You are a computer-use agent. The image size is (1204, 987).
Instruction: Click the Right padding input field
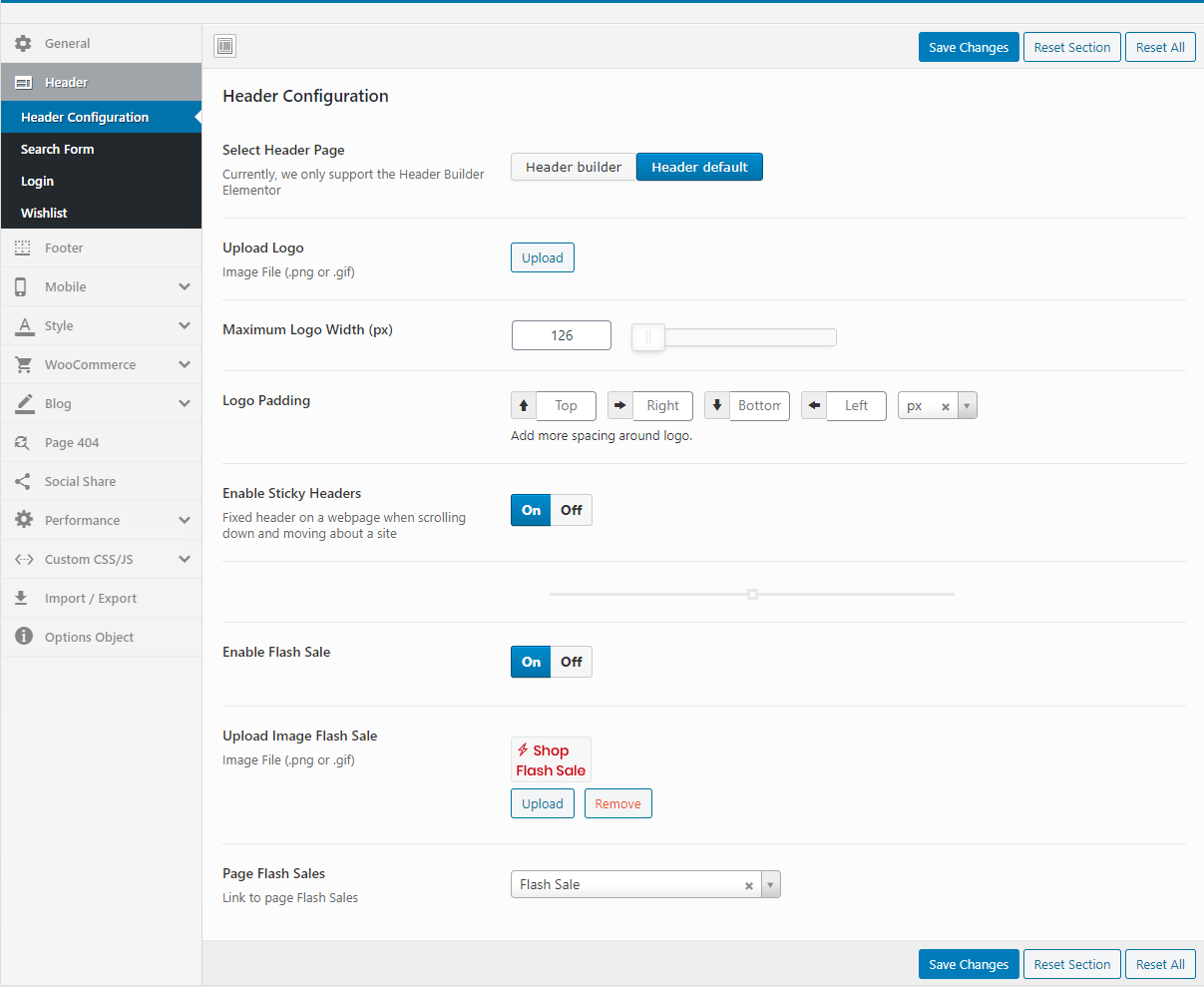[662, 405]
